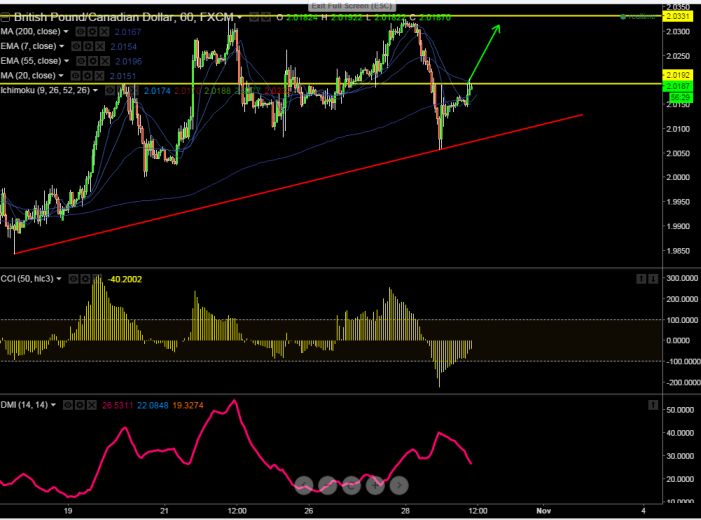Expand the EMA (55, close) dropdown arrow
701x520 pixels.
tap(67, 61)
